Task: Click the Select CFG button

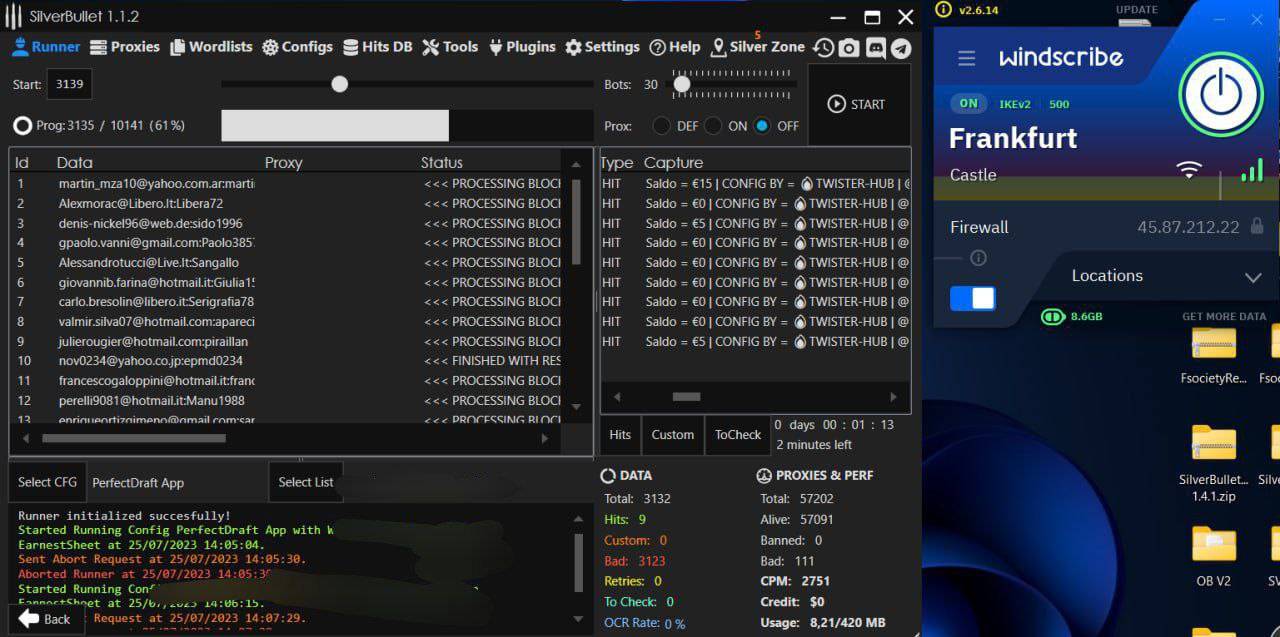Action: [x=47, y=482]
